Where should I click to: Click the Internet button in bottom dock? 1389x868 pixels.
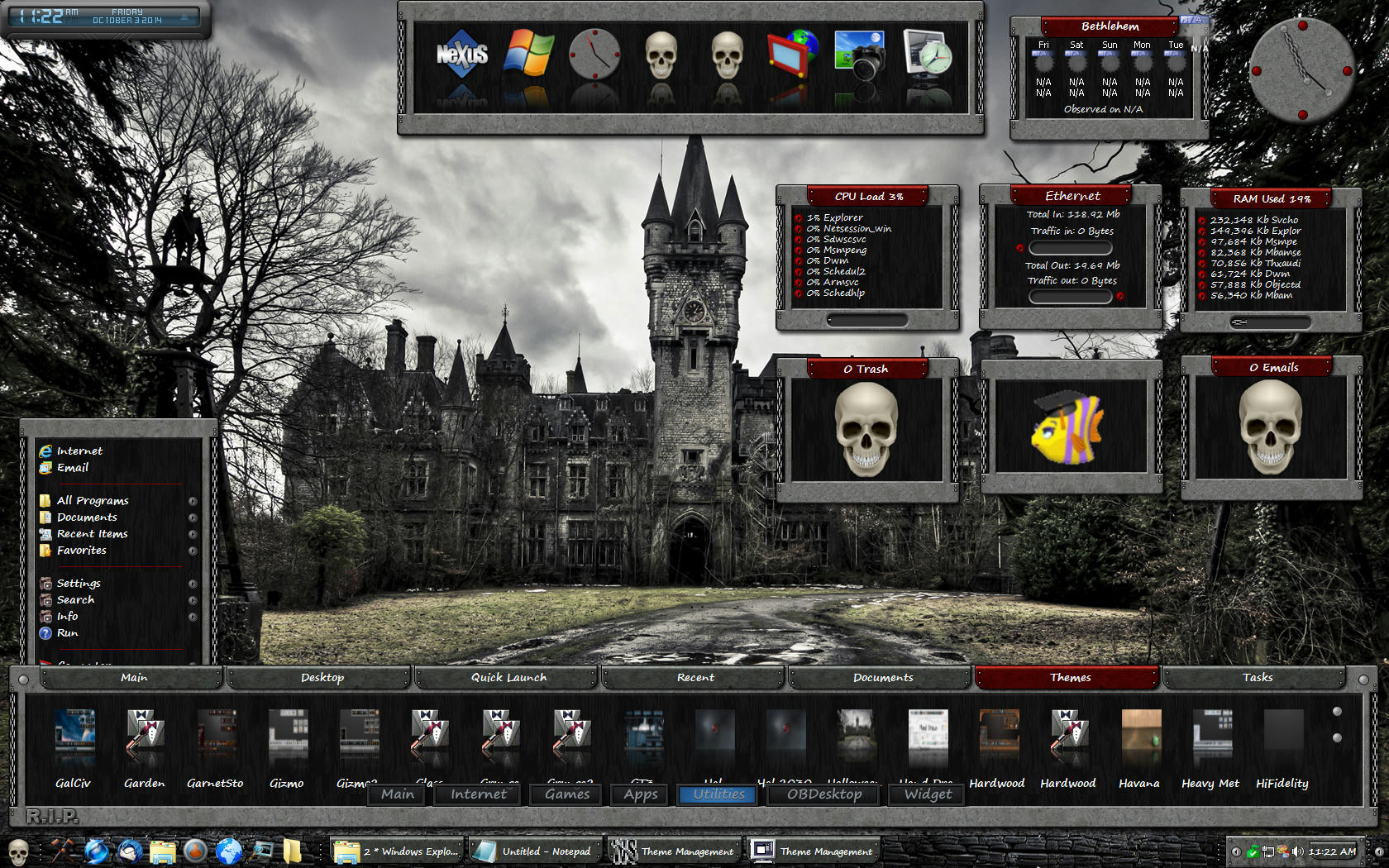[479, 794]
